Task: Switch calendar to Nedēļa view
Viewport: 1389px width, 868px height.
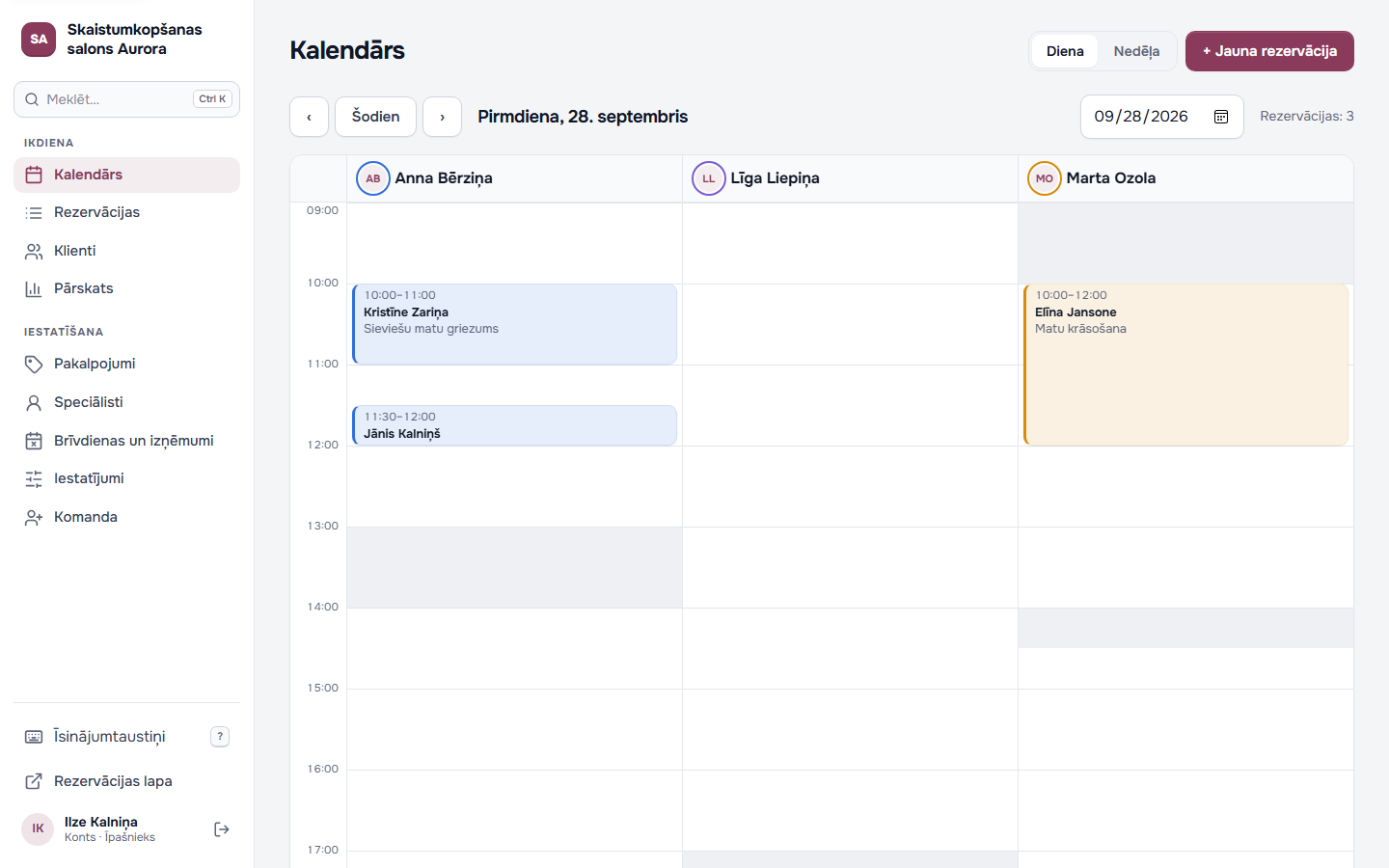Action: pyautogui.click(x=1136, y=51)
